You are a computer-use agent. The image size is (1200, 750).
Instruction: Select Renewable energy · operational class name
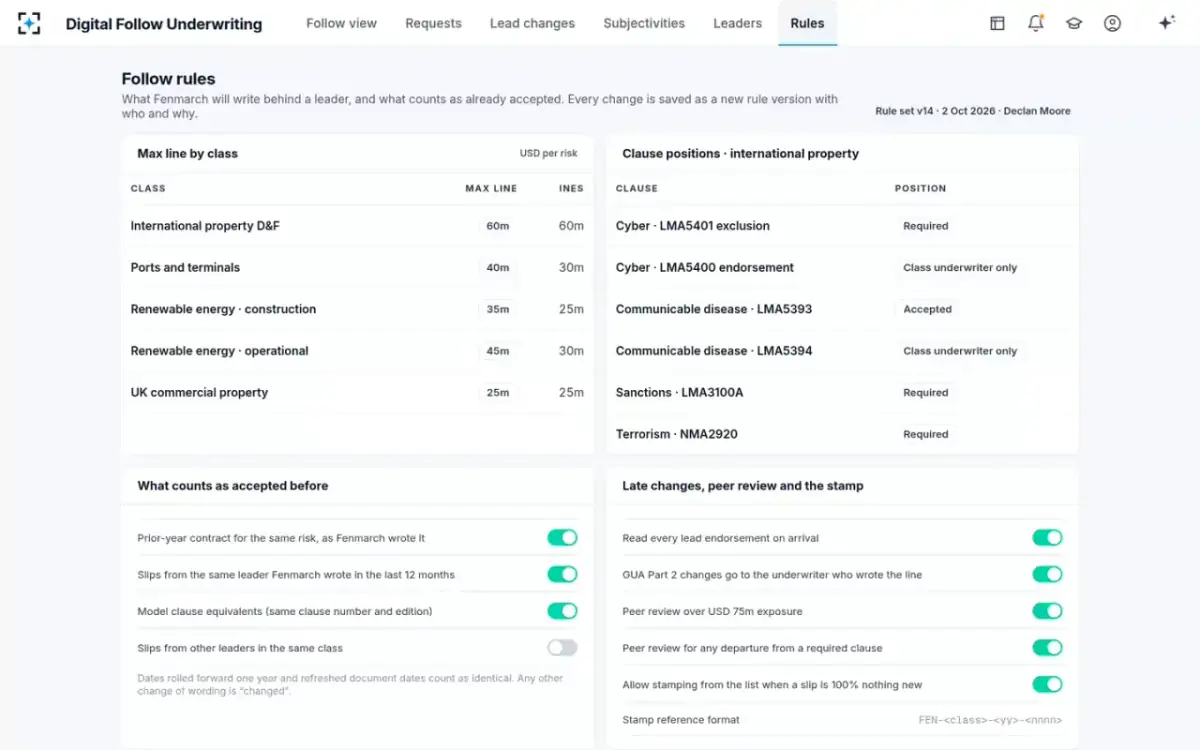coord(219,351)
